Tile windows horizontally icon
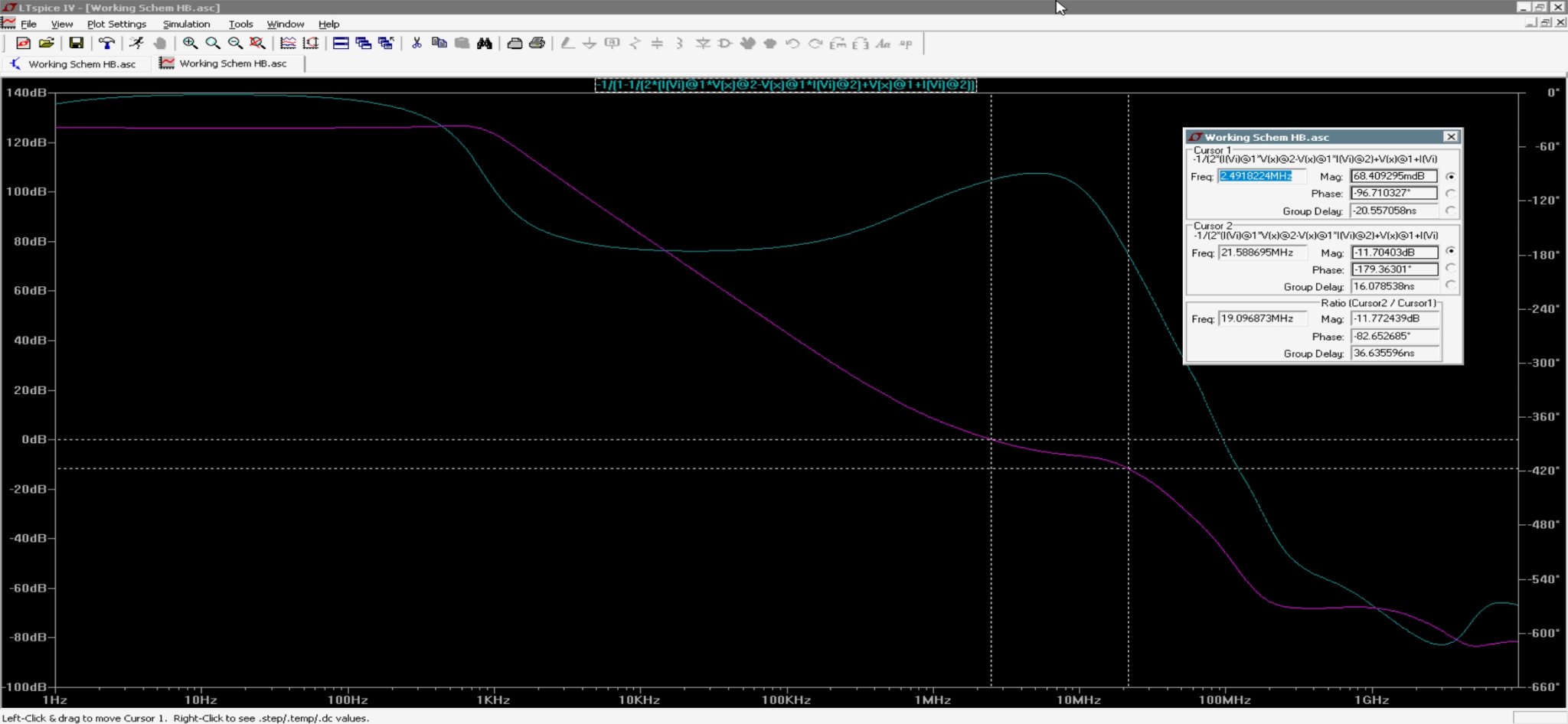The image size is (1568, 724). tap(341, 44)
